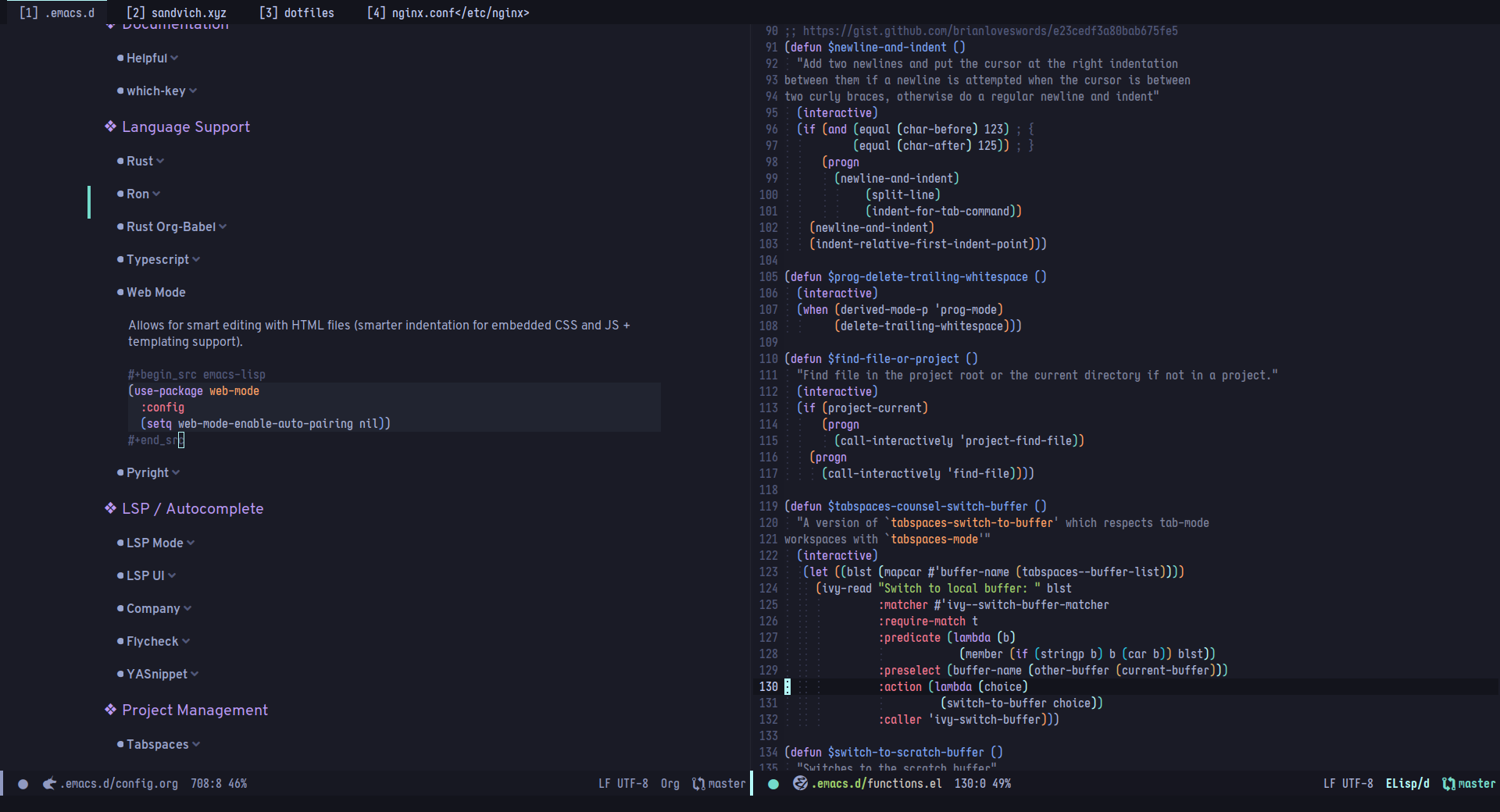Click the green state dot in functions.el modeline

pos(773,784)
